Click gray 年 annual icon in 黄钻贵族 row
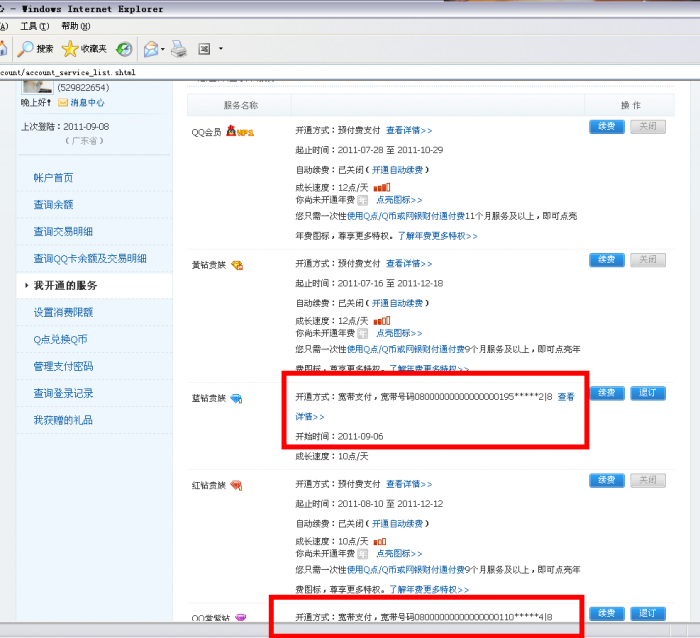Image resolution: width=700 pixels, height=638 pixels. point(362,333)
